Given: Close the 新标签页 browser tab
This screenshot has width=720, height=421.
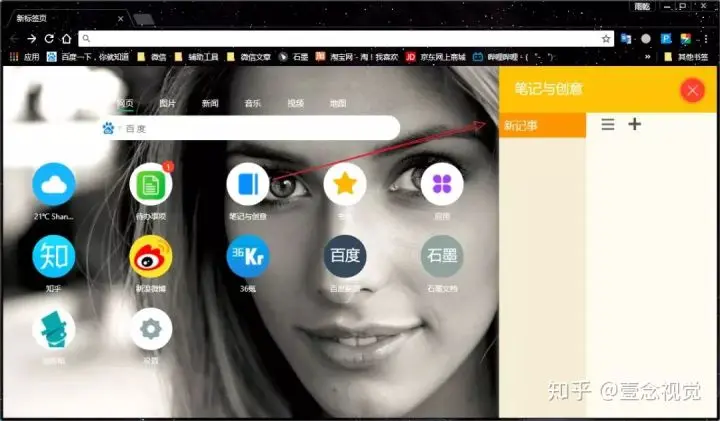Looking at the screenshot, I should [120, 19].
